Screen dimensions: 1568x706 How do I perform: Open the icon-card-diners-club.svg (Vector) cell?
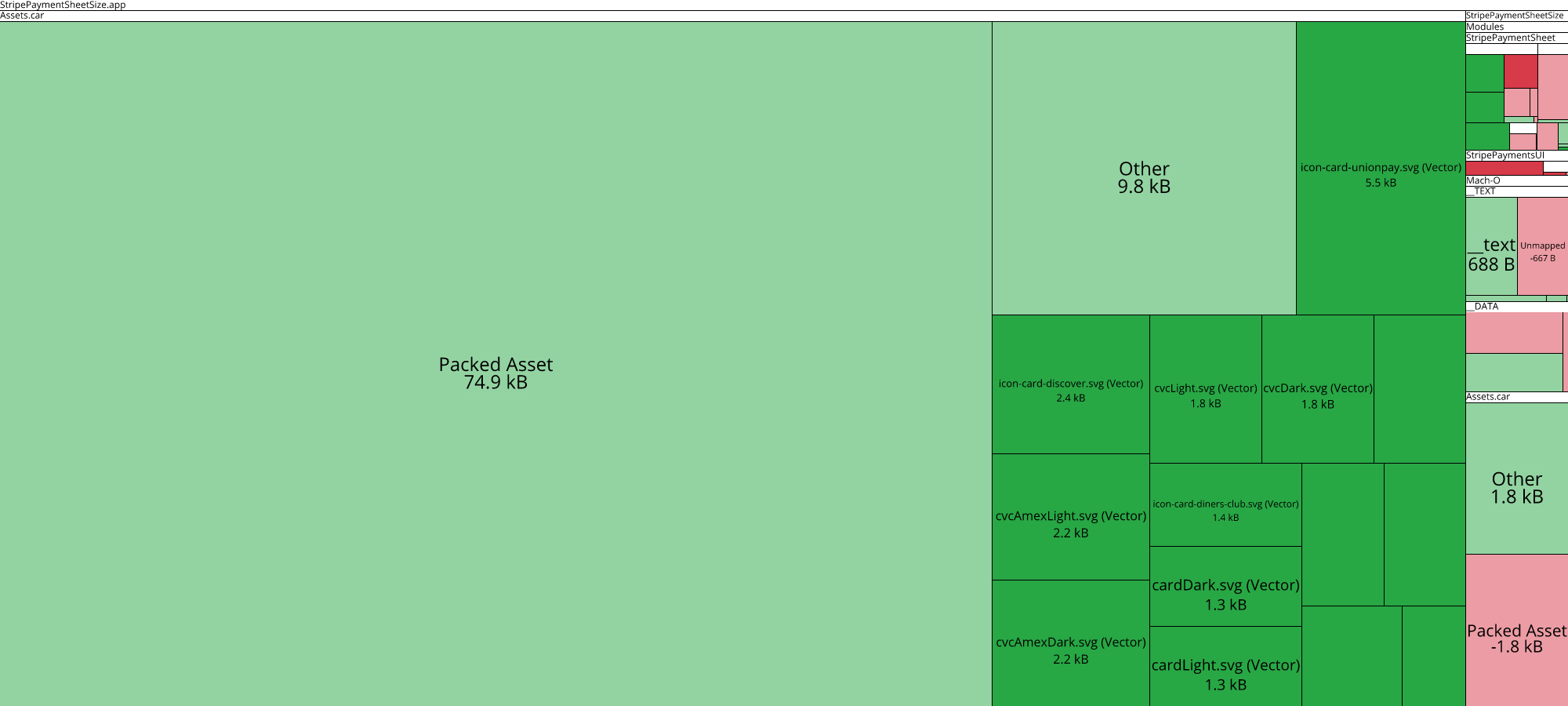[1225, 510]
